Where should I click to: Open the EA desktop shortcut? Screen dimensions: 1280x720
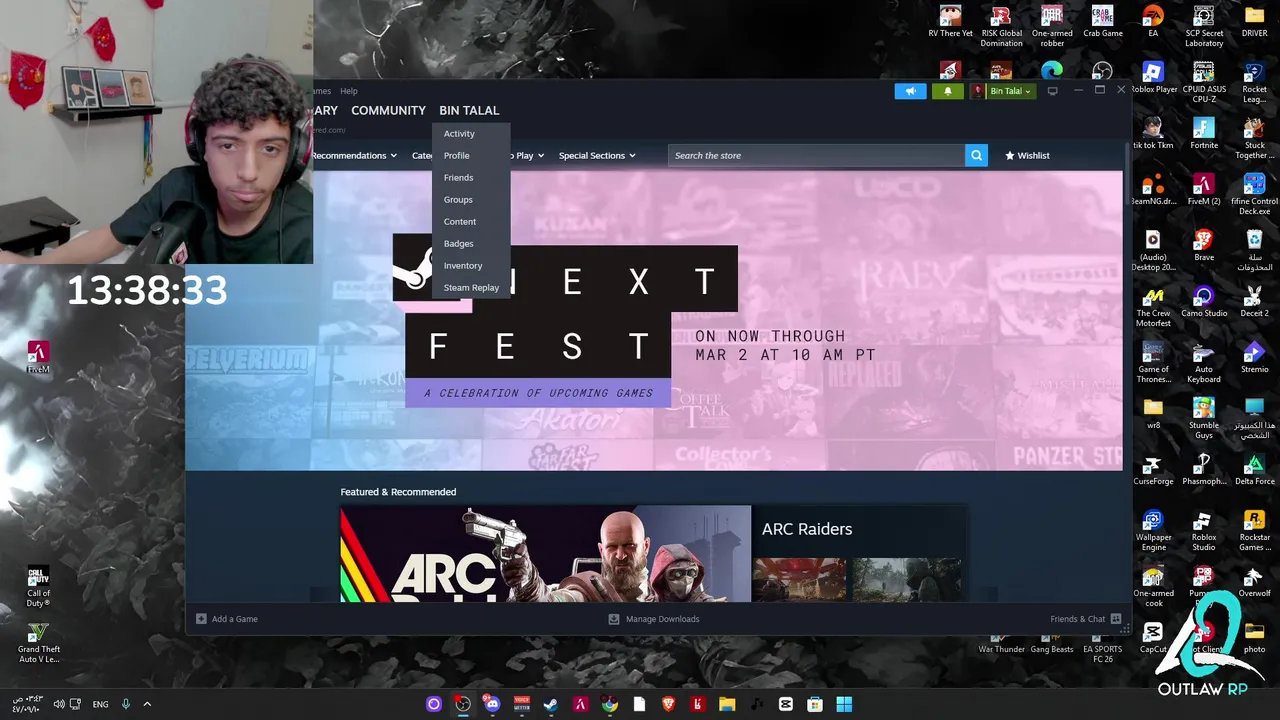pos(1153,21)
